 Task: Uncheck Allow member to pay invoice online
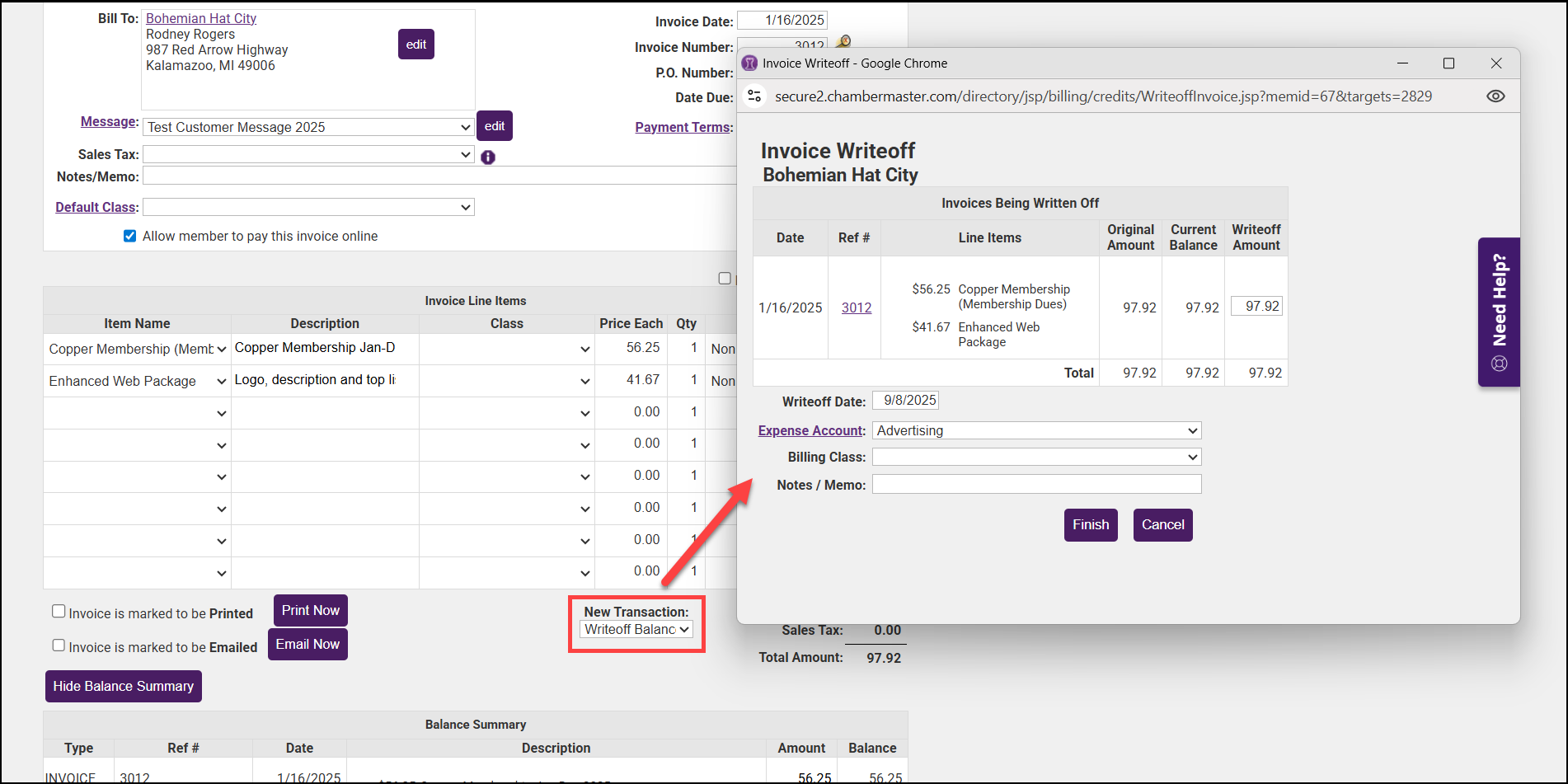click(x=129, y=237)
